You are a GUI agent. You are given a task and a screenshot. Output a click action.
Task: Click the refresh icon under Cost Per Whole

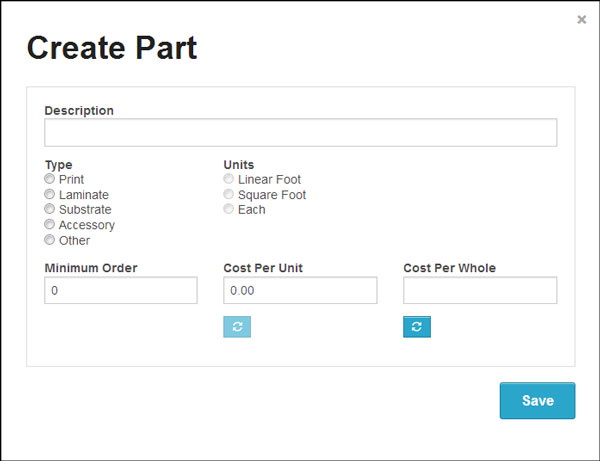pos(417,327)
